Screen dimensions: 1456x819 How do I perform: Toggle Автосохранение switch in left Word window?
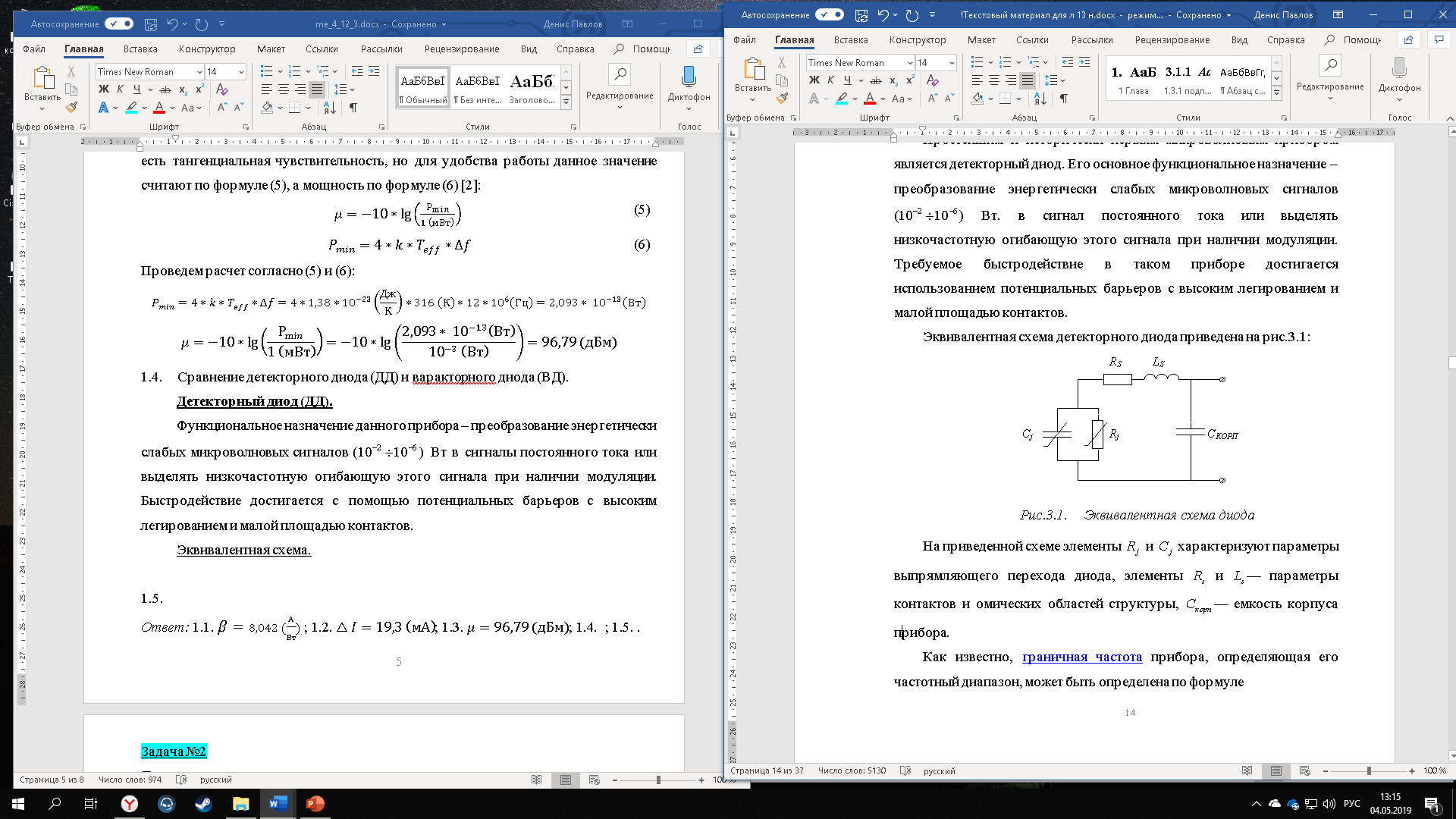coord(119,24)
